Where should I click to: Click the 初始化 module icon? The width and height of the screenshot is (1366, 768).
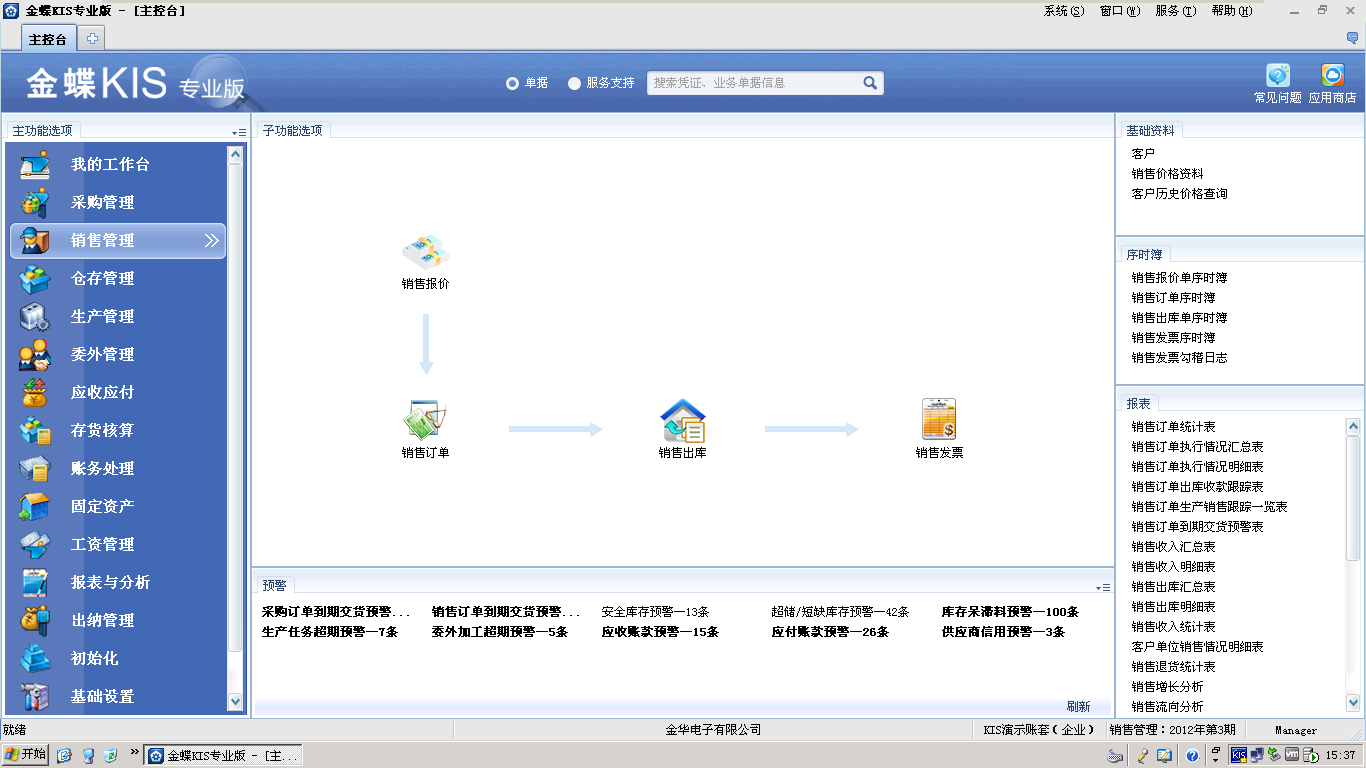click(x=35, y=658)
